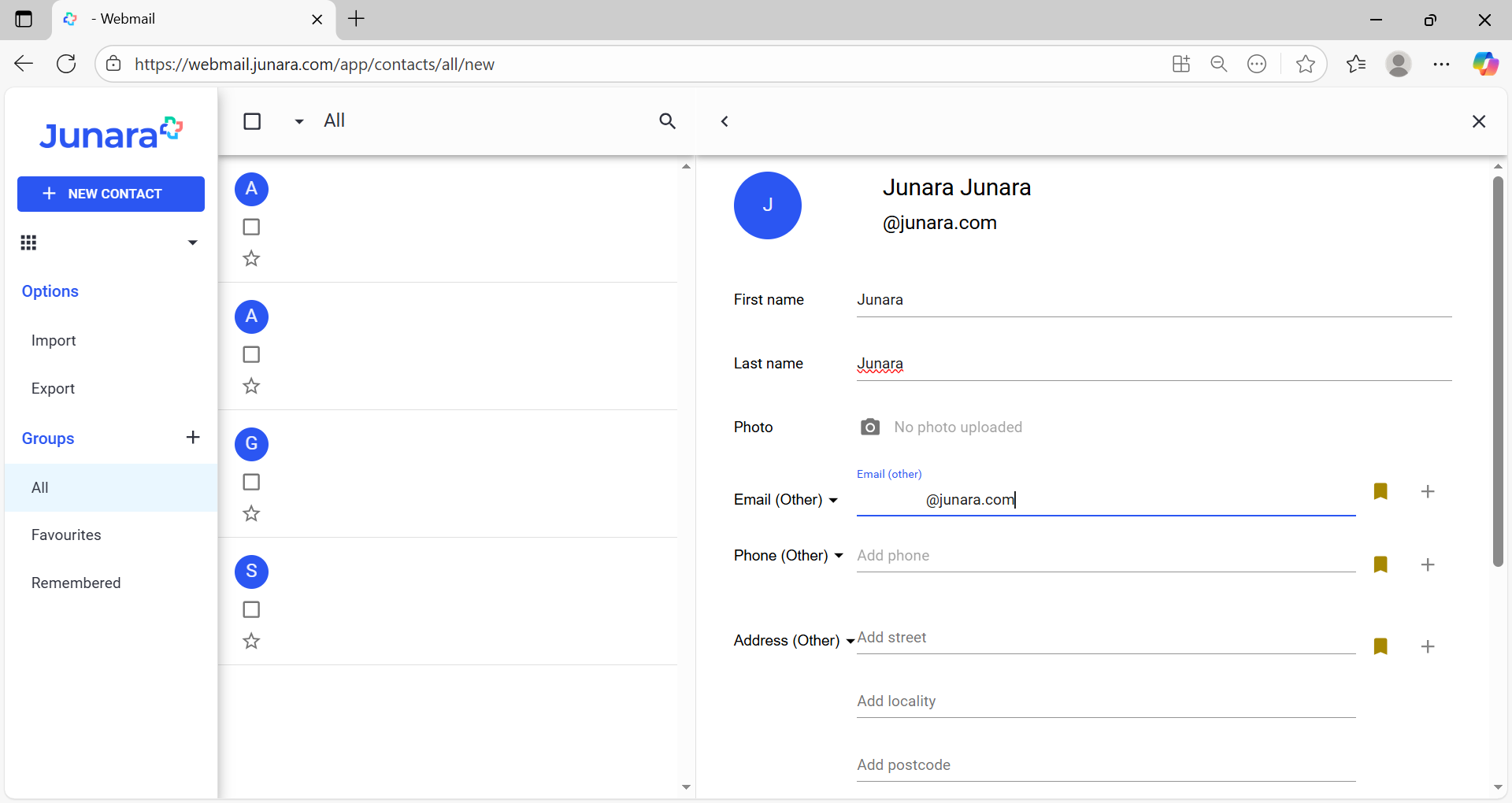Upload a photo via the camera icon
The width and height of the screenshot is (1512, 803).
click(x=870, y=427)
